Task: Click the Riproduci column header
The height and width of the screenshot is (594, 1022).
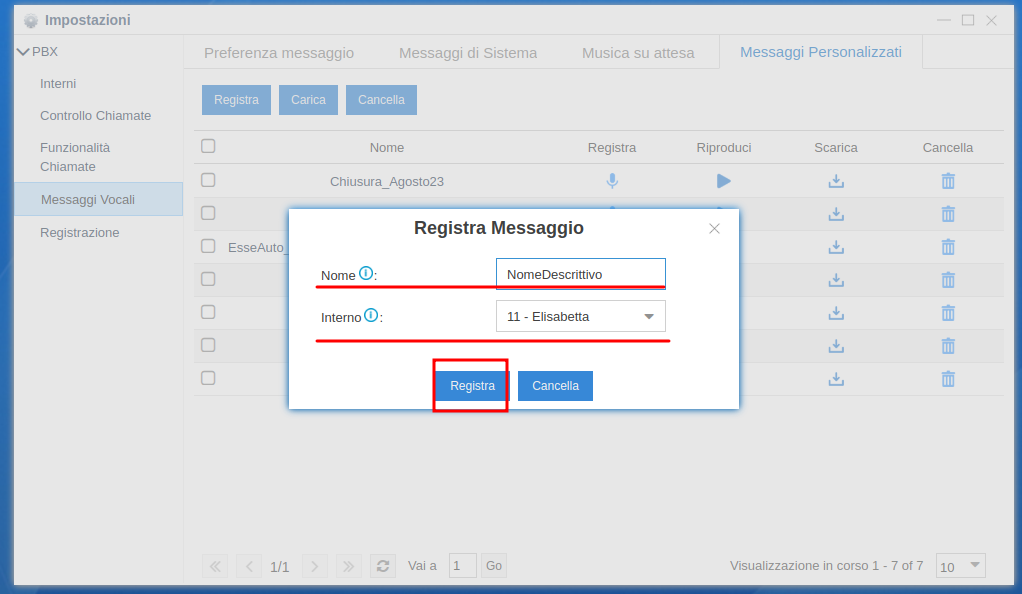Action: [723, 148]
